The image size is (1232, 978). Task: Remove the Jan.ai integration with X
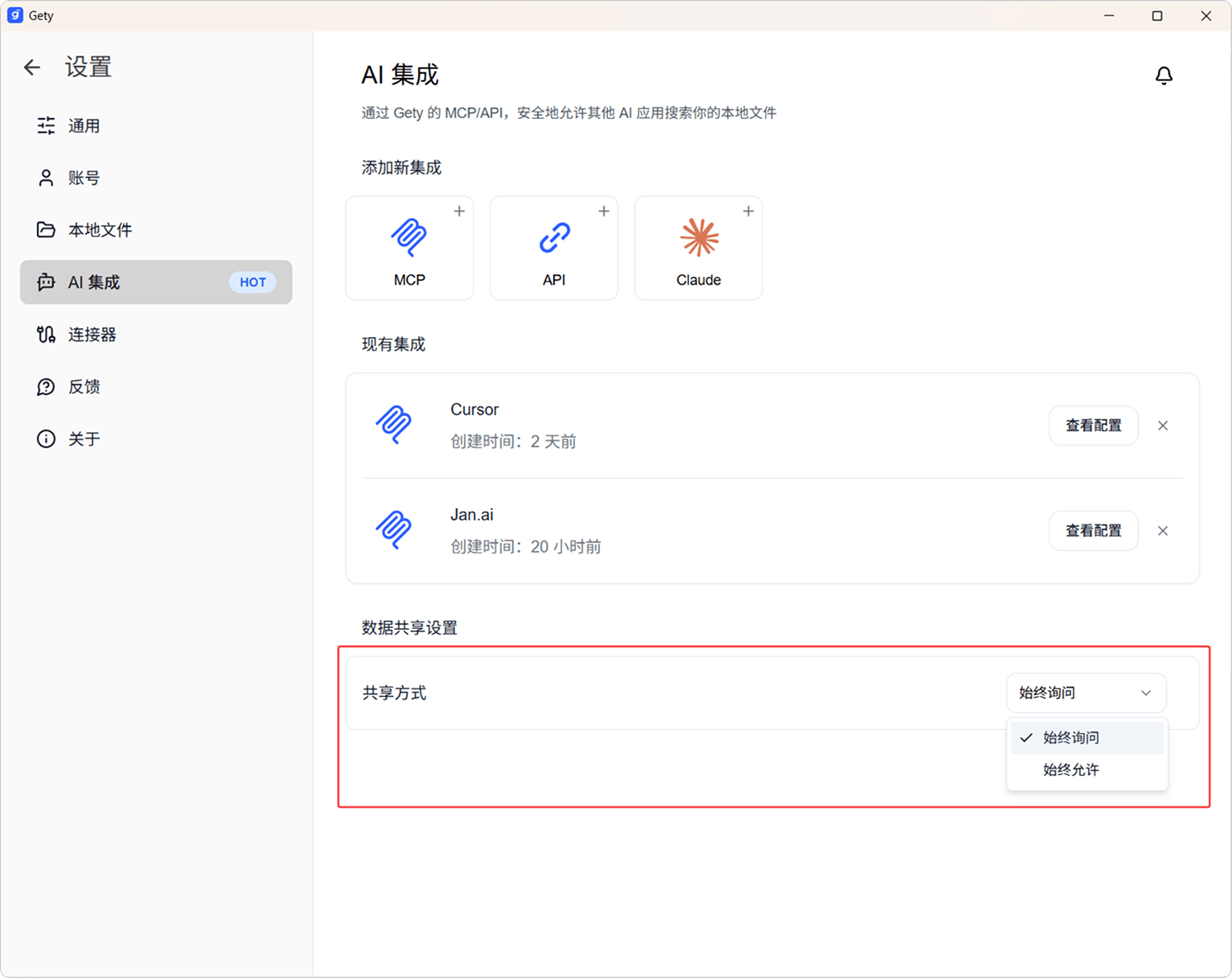click(x=1163, y=531)
